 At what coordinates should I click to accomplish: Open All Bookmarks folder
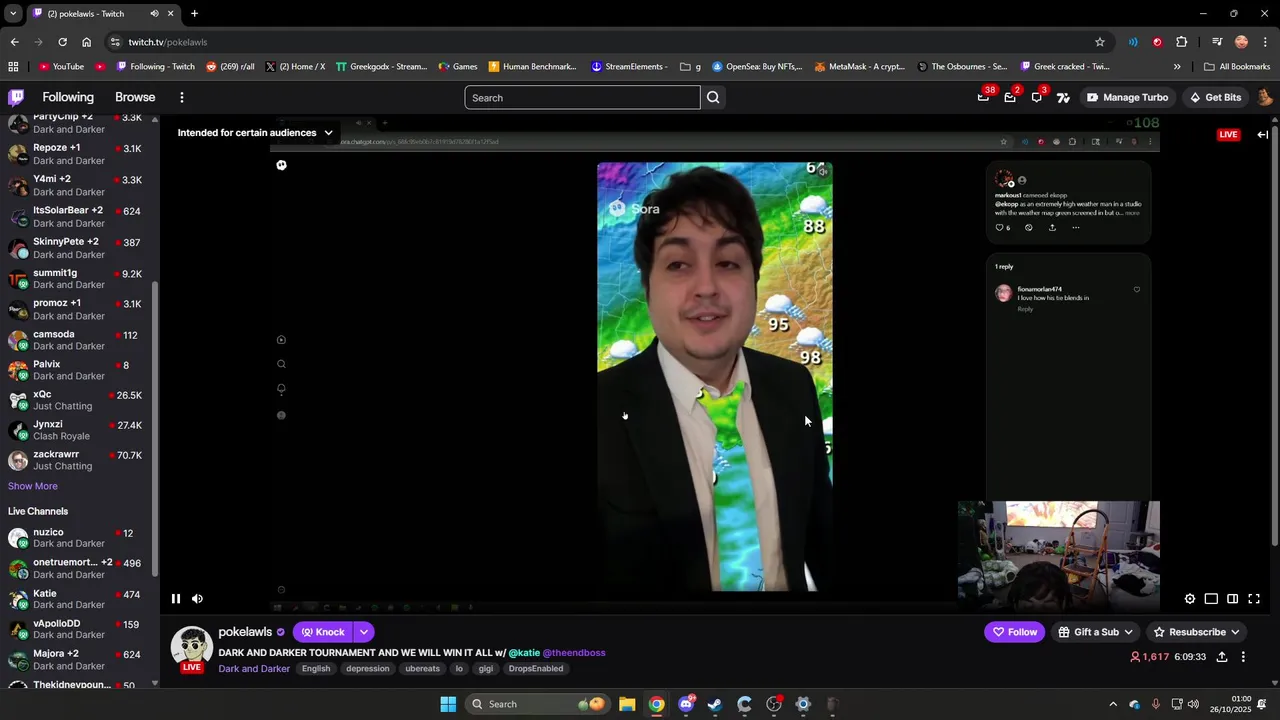1237,67
